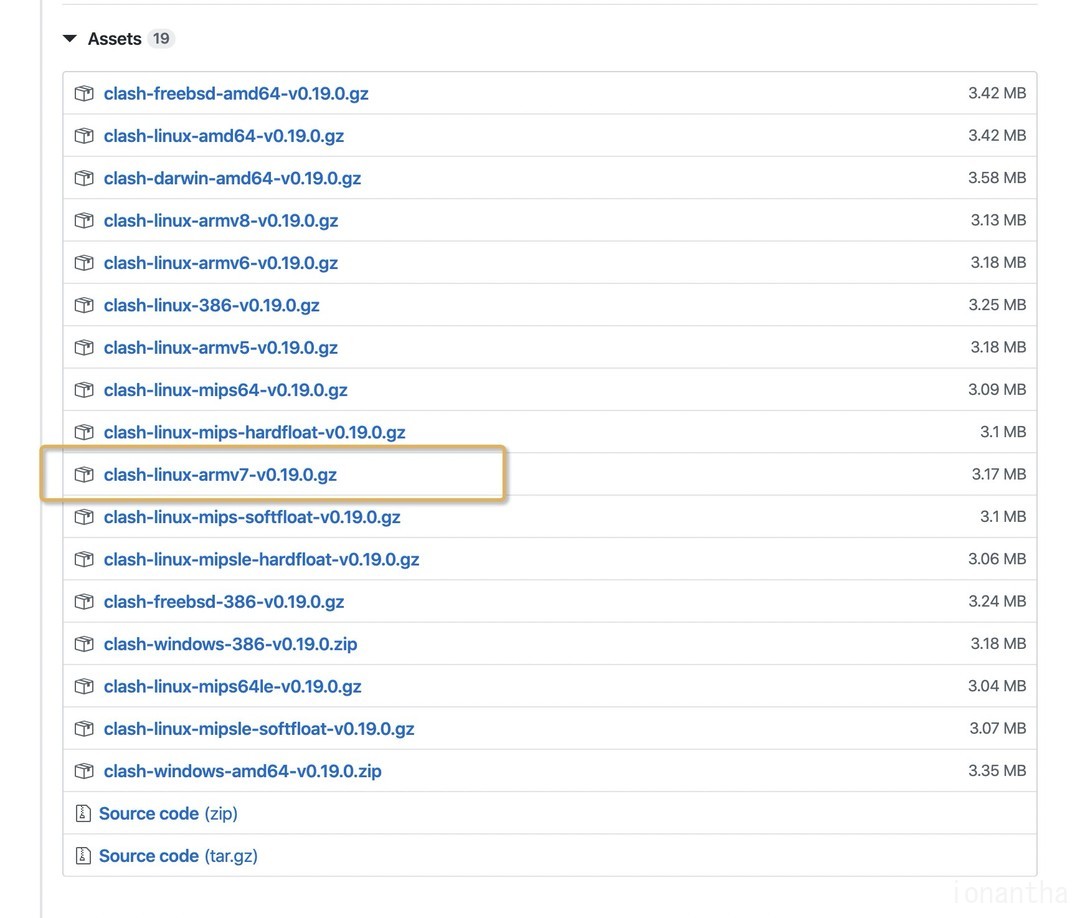This screenshot has height=918, width=1080.
Task: Click clash-linux-mips-hardfloat-v0.19.0.gz link
Action: (x=254, y=432)
